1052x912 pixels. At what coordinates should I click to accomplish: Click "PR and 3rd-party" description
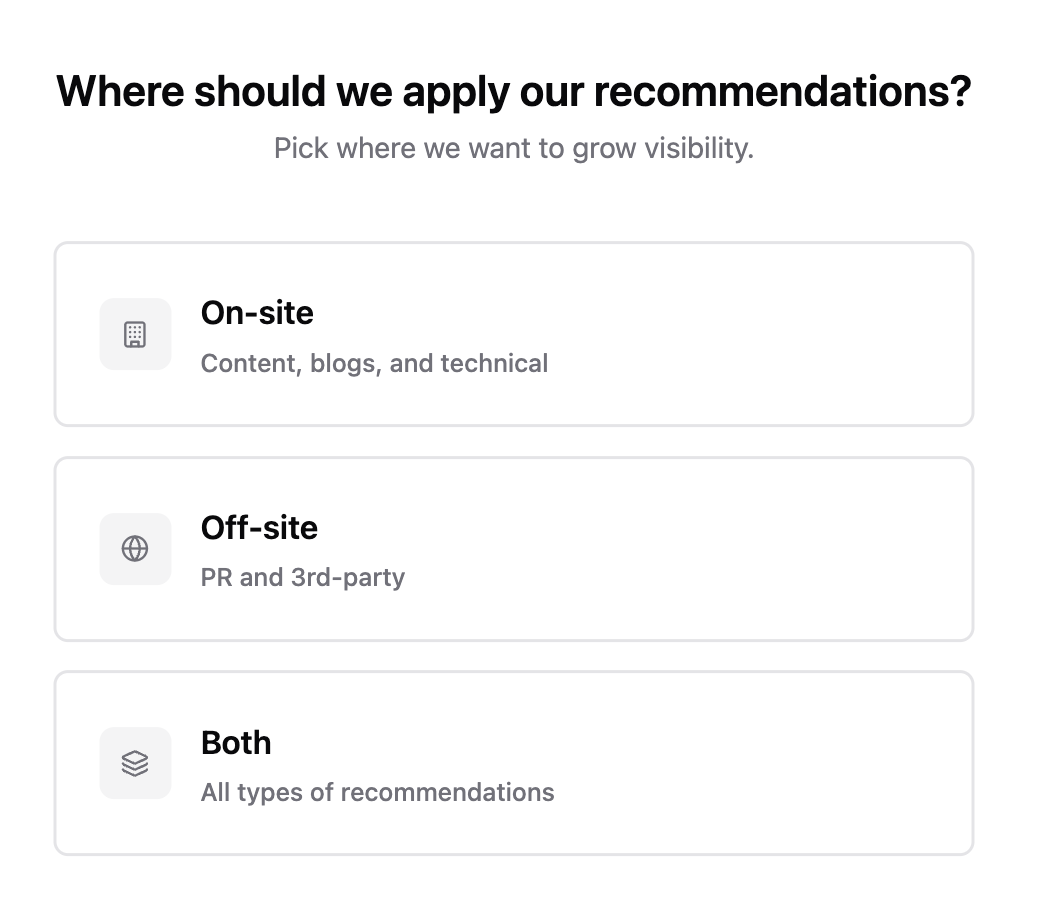(x=302, y=578)
